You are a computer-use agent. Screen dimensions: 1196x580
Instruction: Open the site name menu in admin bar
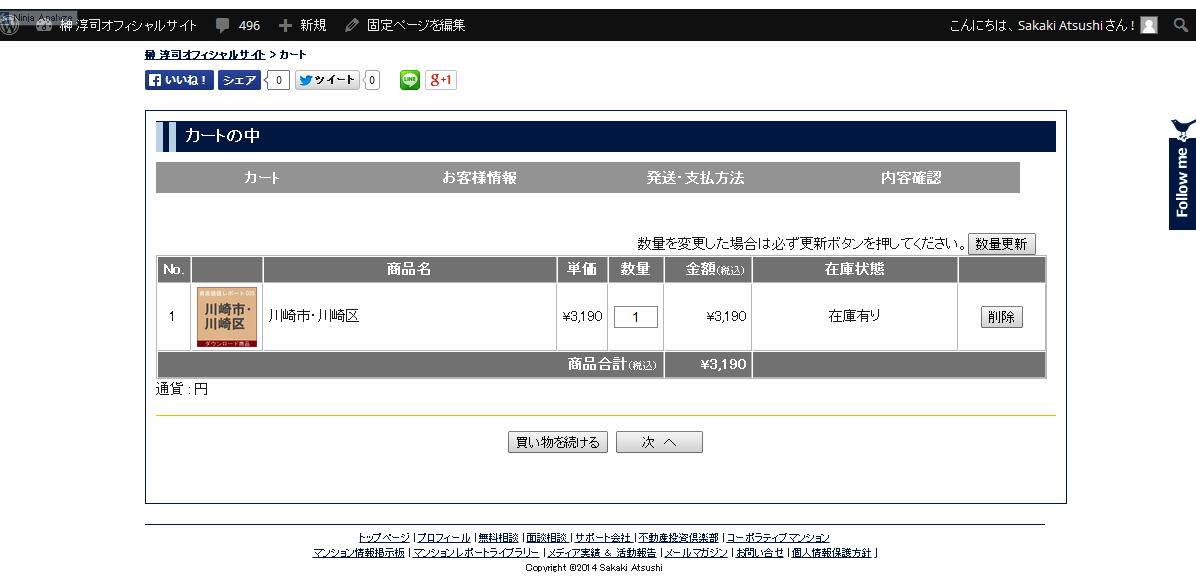(128, 25)
